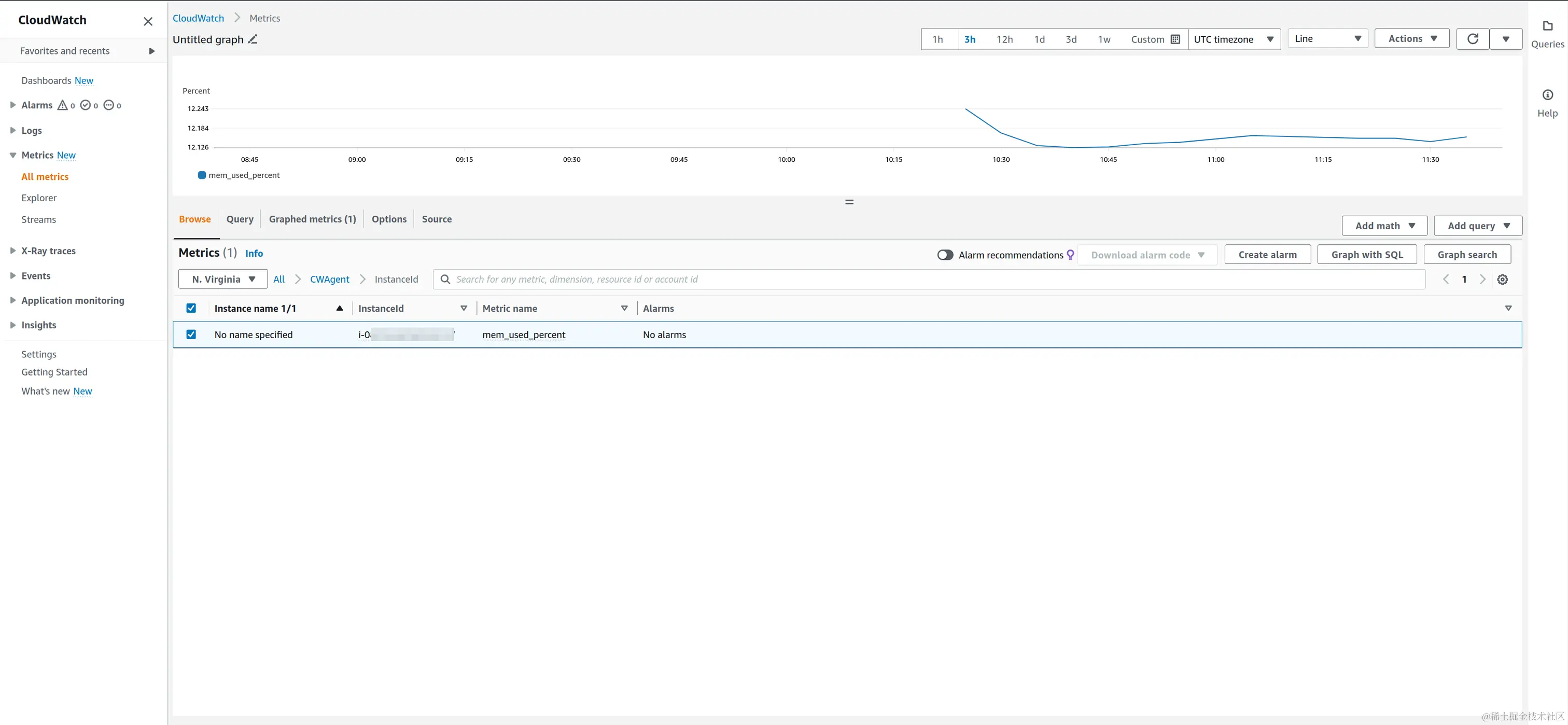
Task: Toggle Alarm recommendations switch
Action: 945,255
